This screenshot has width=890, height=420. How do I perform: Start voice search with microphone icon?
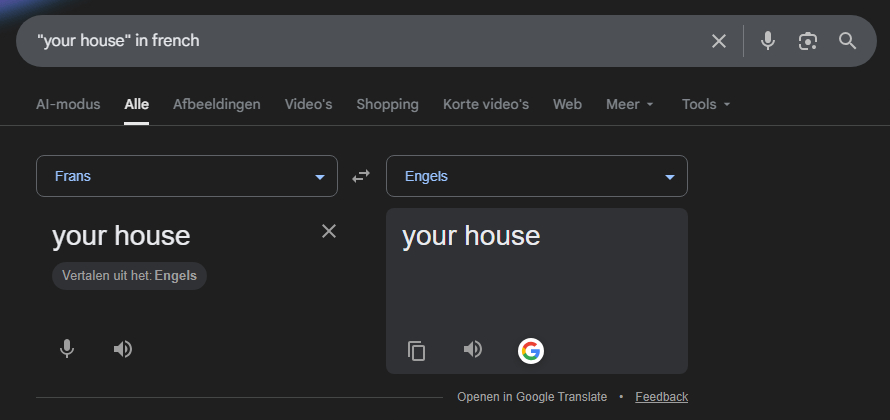768,41
